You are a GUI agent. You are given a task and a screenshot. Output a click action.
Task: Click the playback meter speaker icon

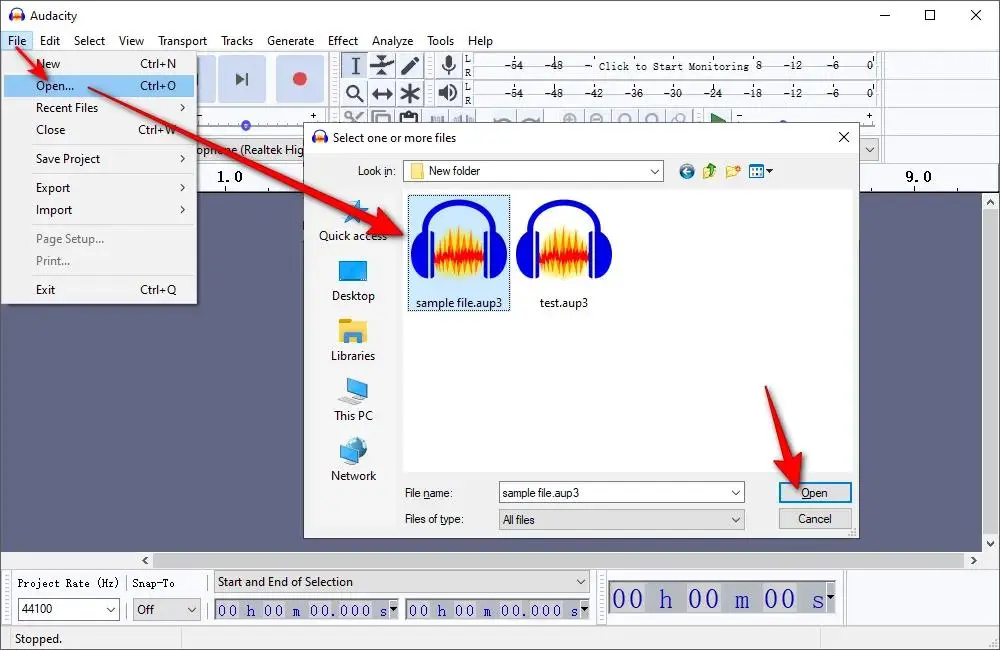[448, 93]
